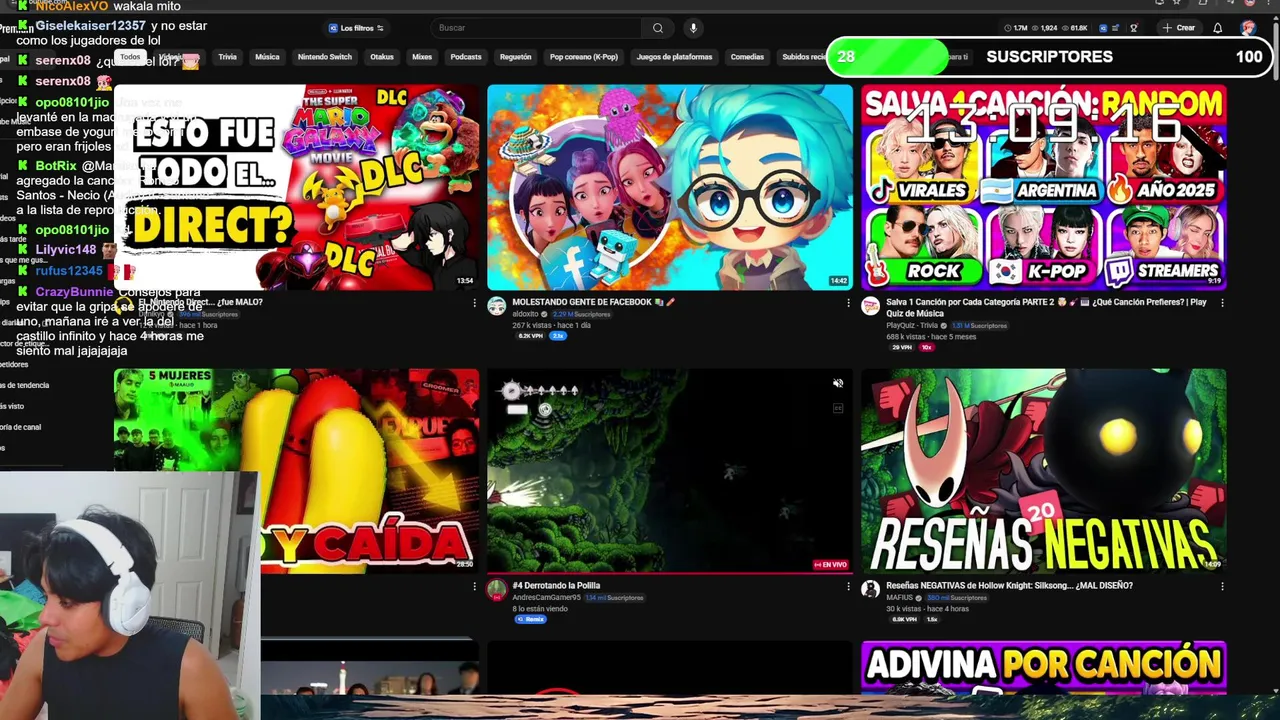Click the 1.5x badge under MAFIUS video
1280x720 pixels.
[932, 620]
